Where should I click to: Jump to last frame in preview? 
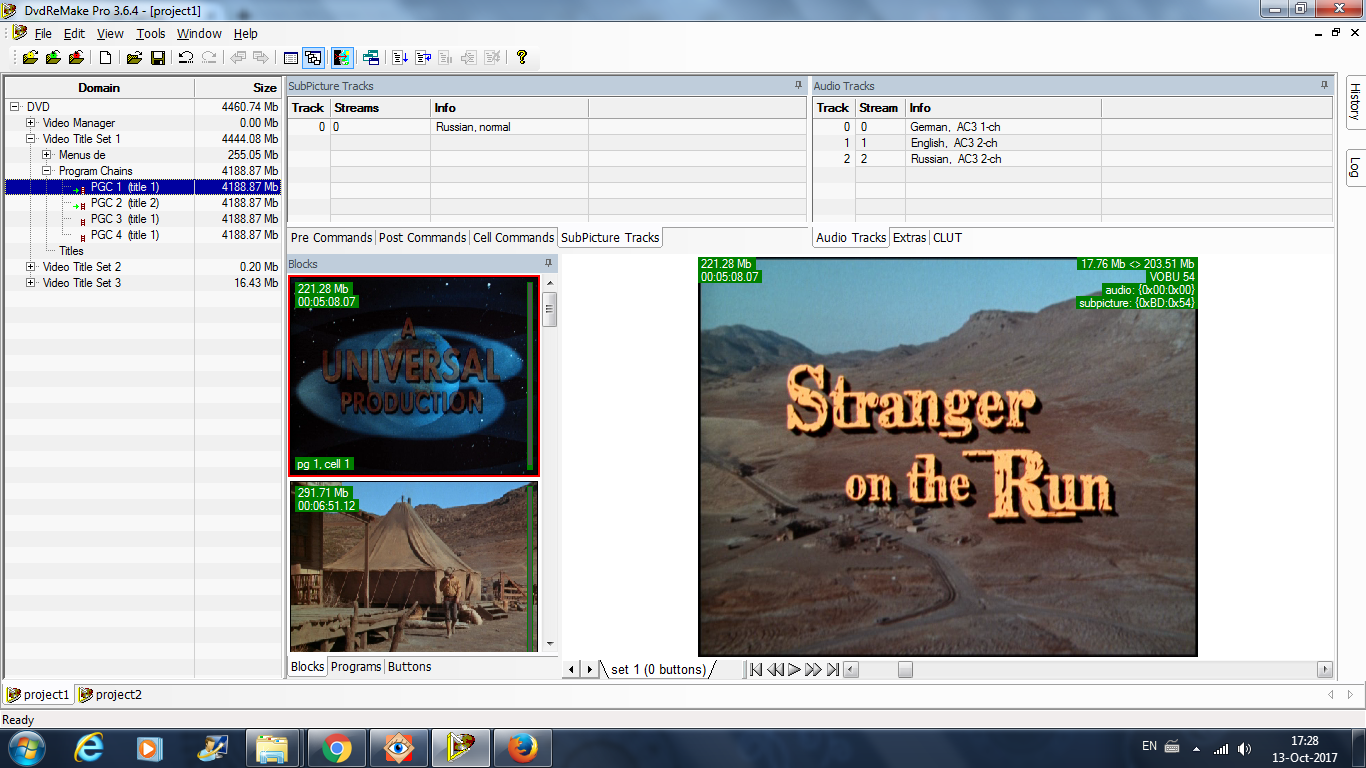[832, 670]
